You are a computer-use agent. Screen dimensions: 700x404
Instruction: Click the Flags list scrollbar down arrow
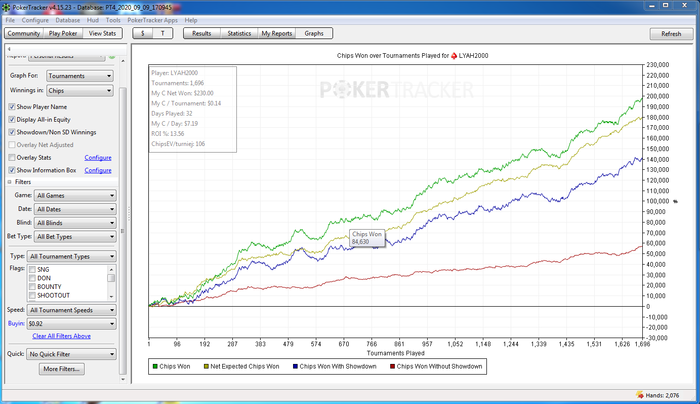[111, 297]
